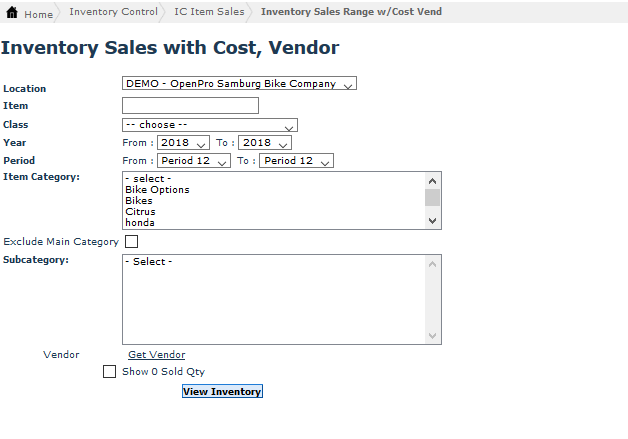Enable Show 0 Sold Qty checkbox
The image size is (628, 439).
[x=110, y=372]
